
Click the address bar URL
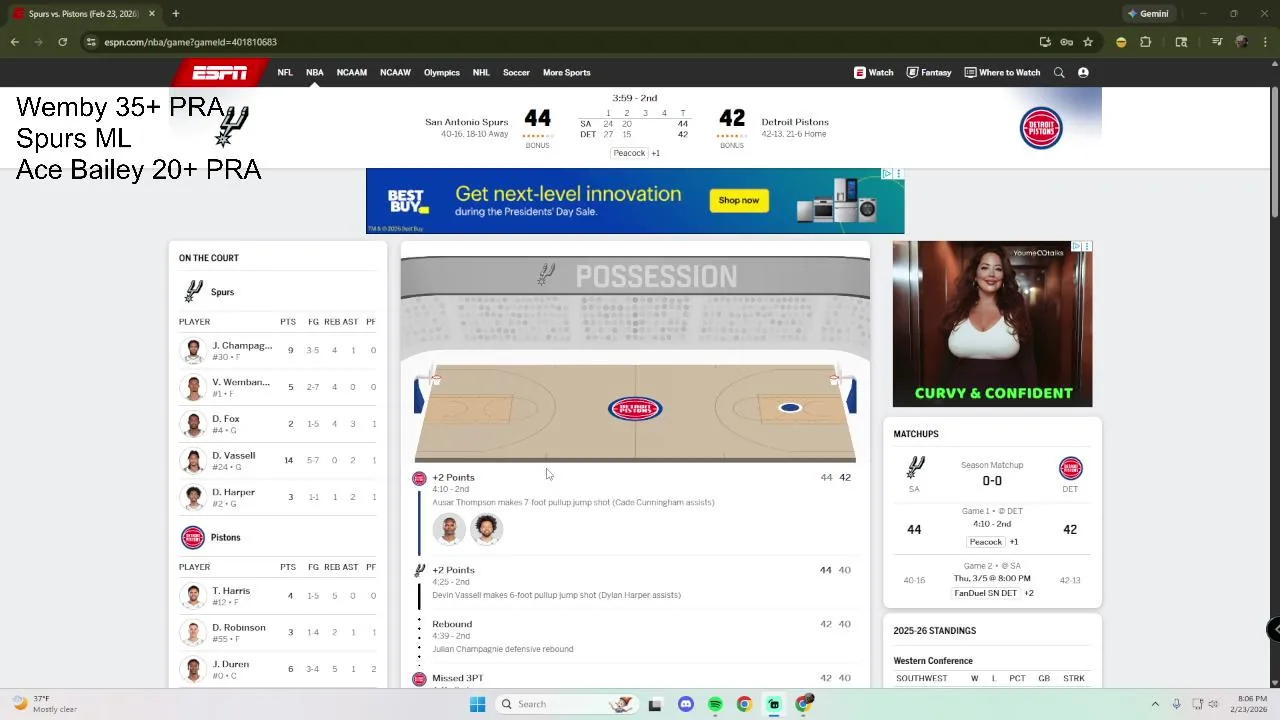pos(191,42)
